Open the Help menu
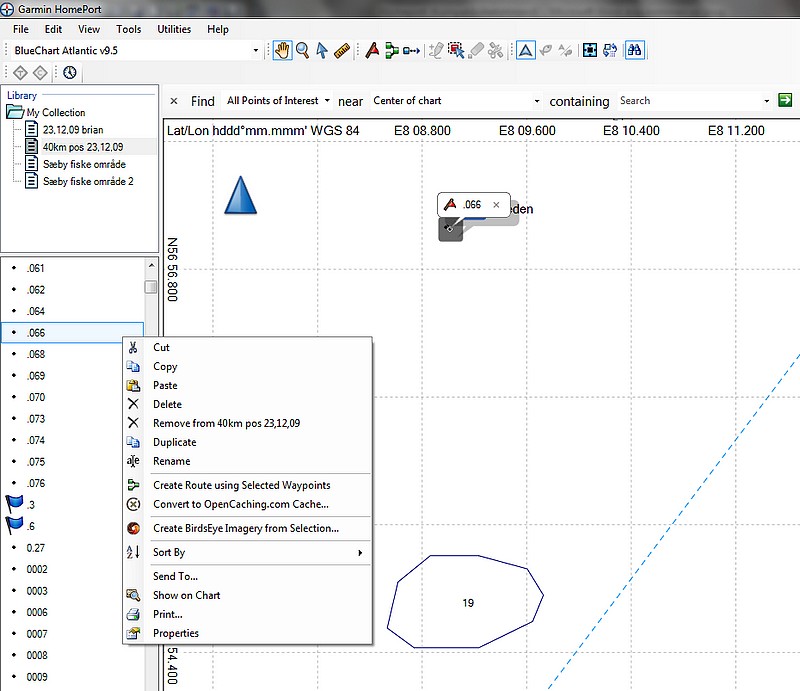The image size is (800, 691). pos(218,29)
